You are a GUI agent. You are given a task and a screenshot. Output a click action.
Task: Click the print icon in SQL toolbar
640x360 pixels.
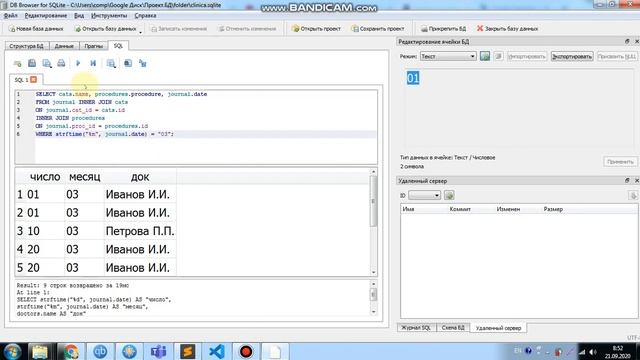[61, 63]
